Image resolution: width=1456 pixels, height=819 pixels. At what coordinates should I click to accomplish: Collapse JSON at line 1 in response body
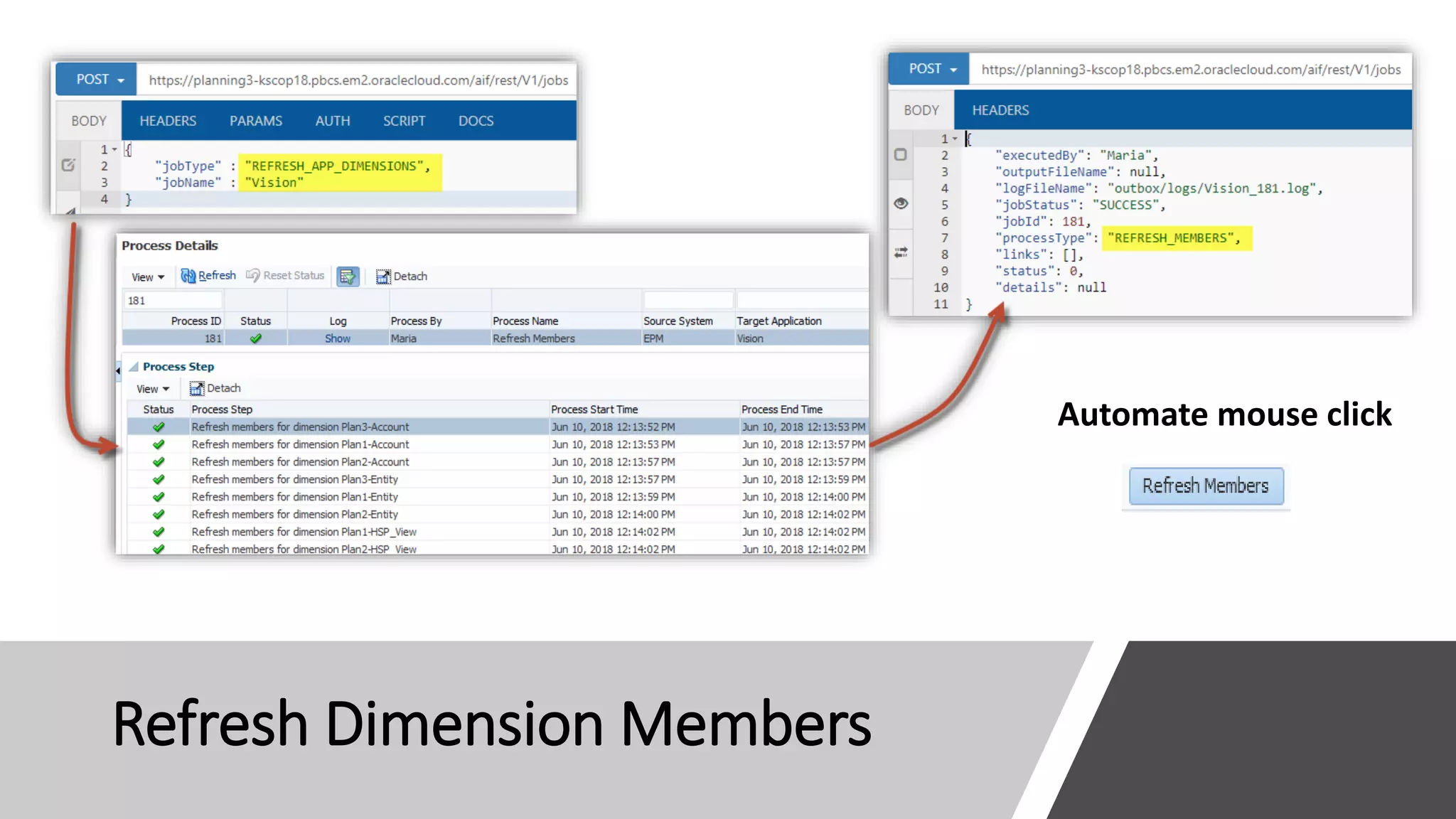[955, 139]
